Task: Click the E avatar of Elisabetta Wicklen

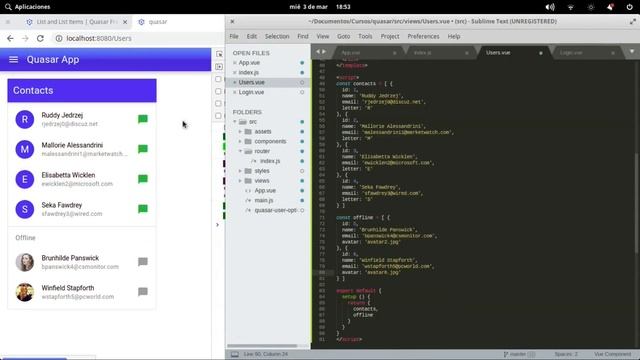Action: coord(25,179)
